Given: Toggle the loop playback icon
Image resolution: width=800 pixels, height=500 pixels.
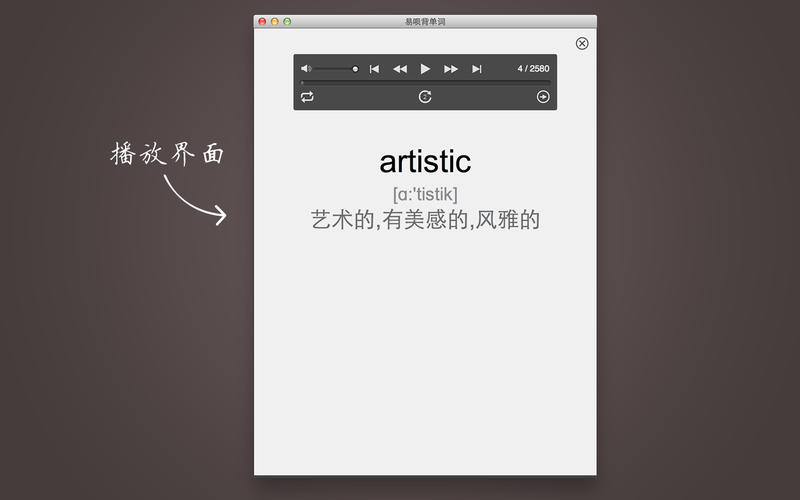Looking at the screenshot, I should 307,97.
